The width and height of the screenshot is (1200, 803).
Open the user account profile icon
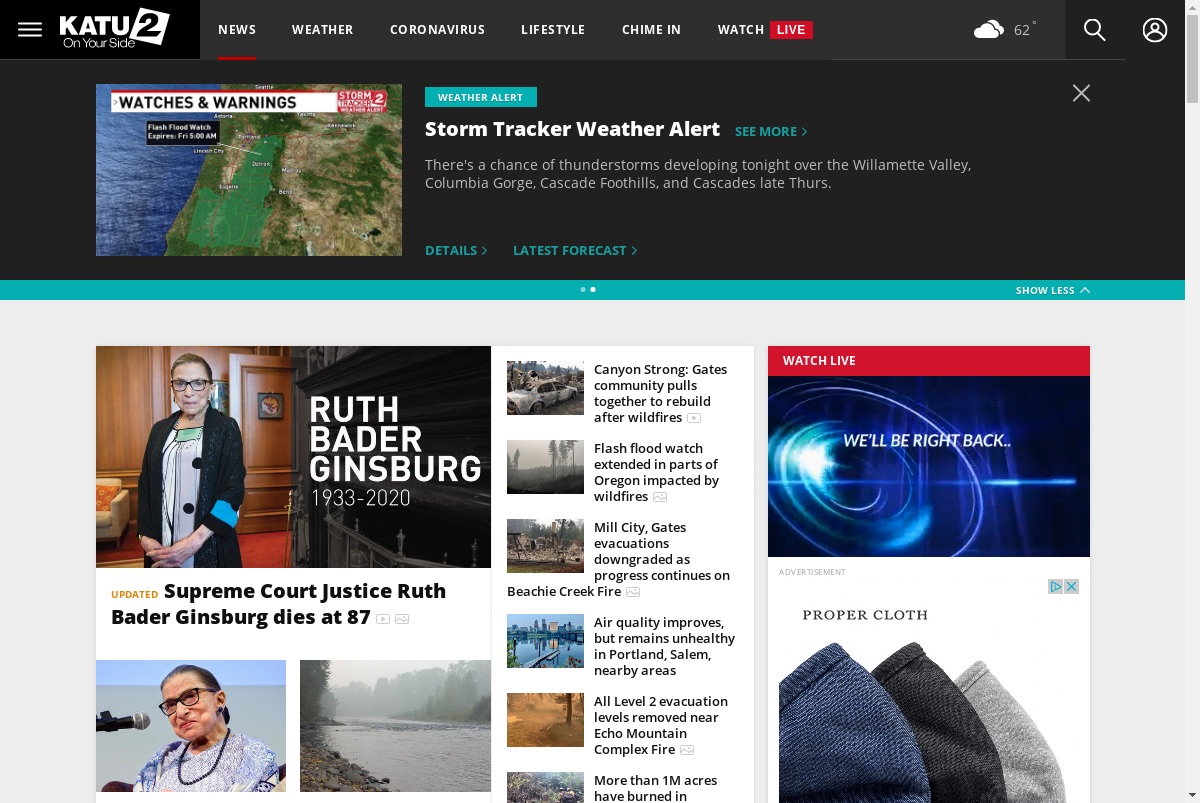(1155, 30)
